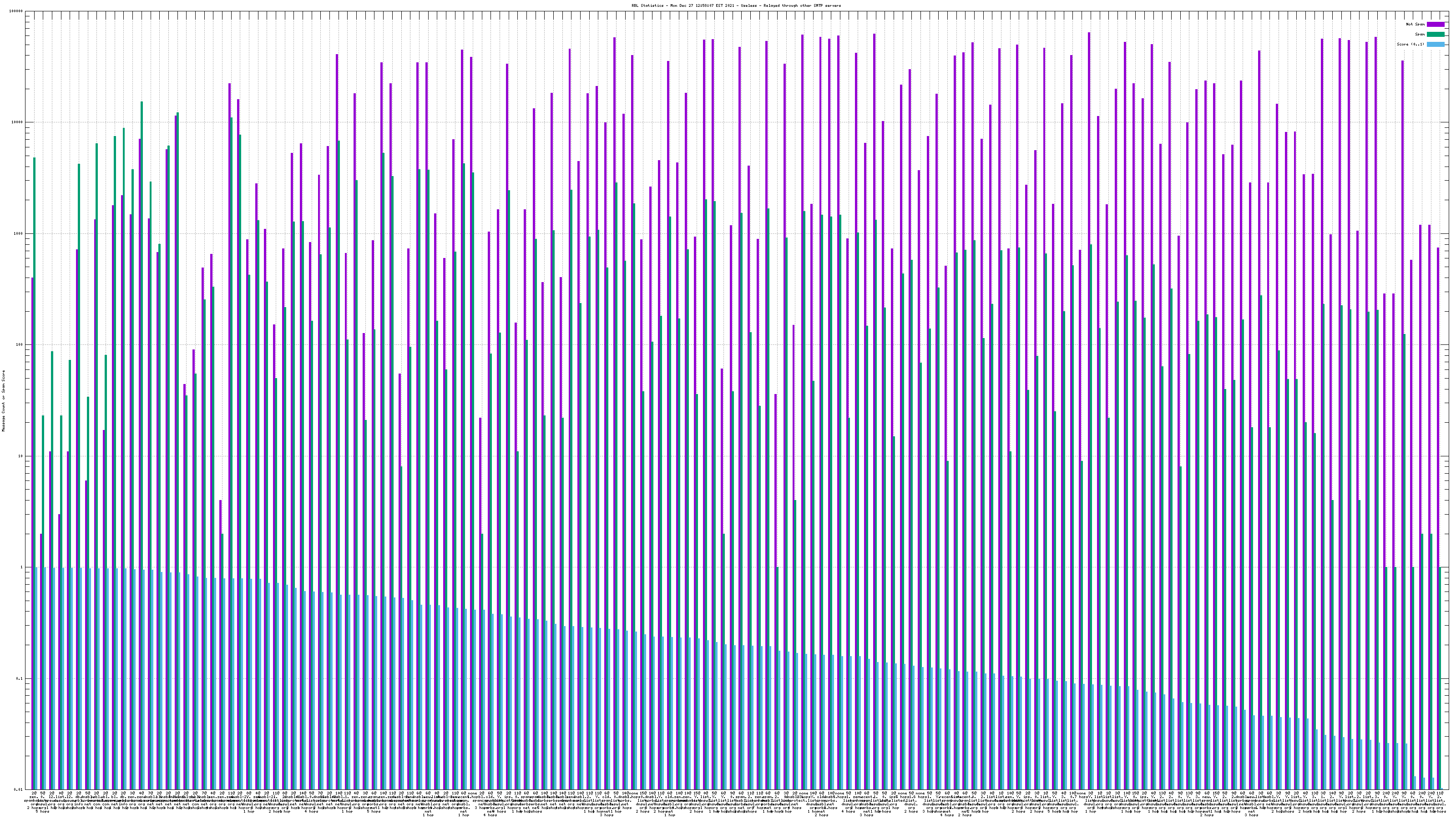
Task: Click the 100000 y-axis tick label
Action: coord(16,11)
